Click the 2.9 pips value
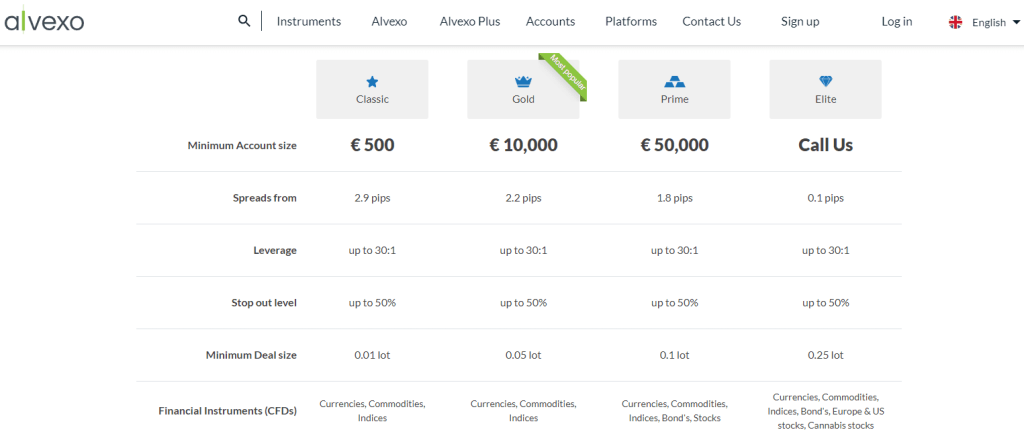The height and width of the screenshot is (438, 1024). point(372,198)
